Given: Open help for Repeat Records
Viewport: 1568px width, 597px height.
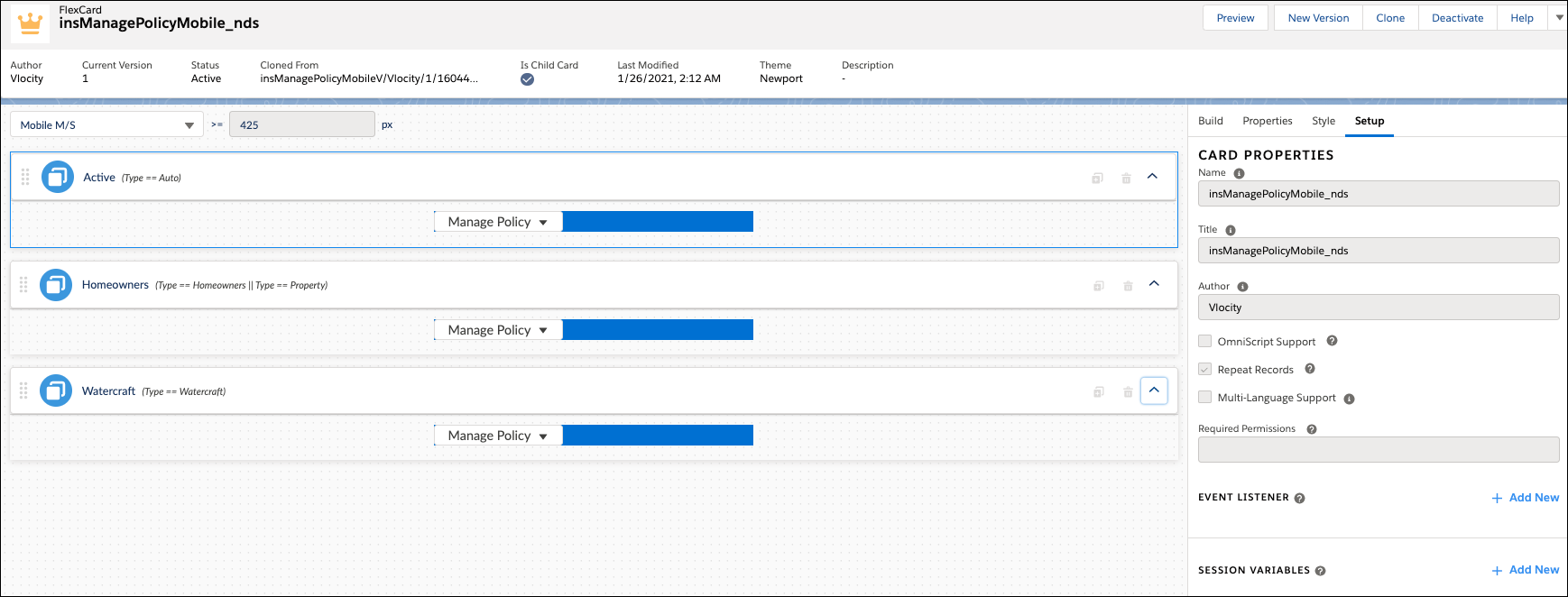Looking at the screenshot, I should tap(1310, 369).
